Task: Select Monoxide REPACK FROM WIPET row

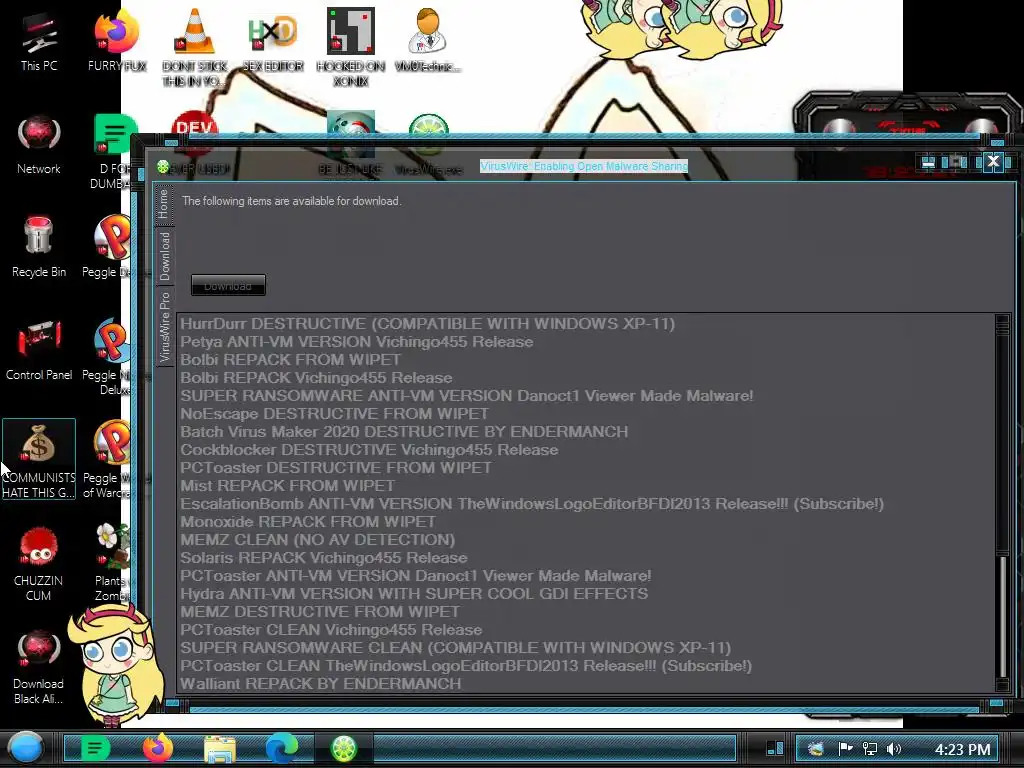Action: pyautogui.click(x=585, y=522)
